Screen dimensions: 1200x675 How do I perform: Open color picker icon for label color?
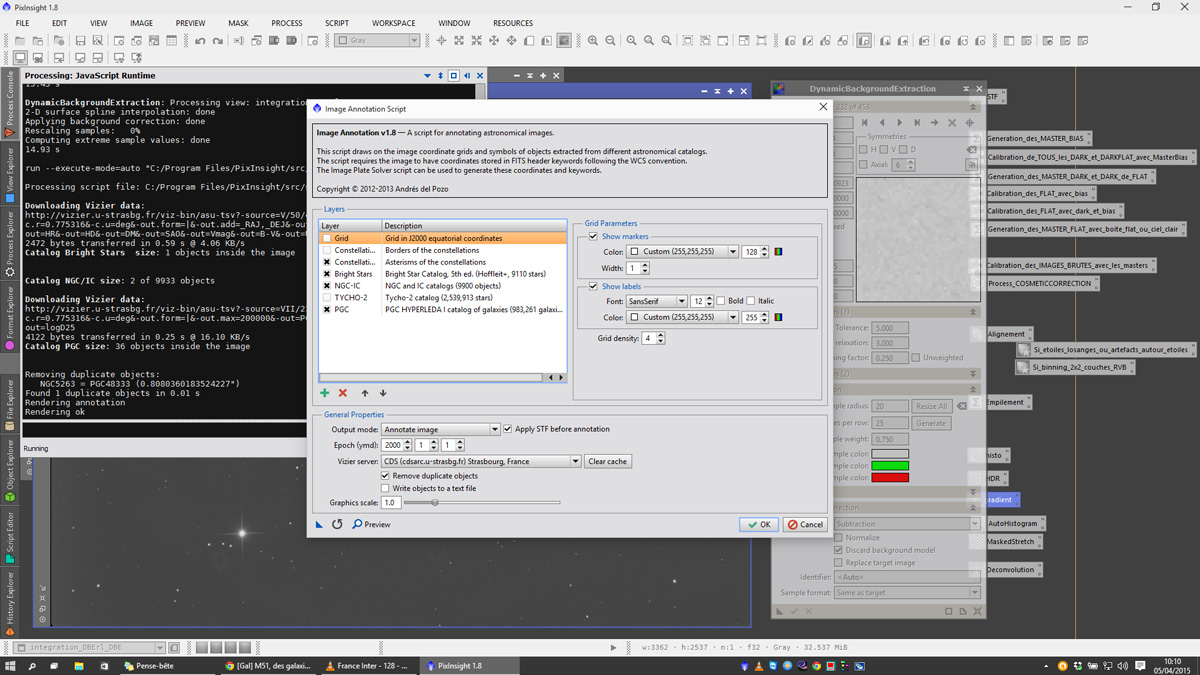point(779,317)
